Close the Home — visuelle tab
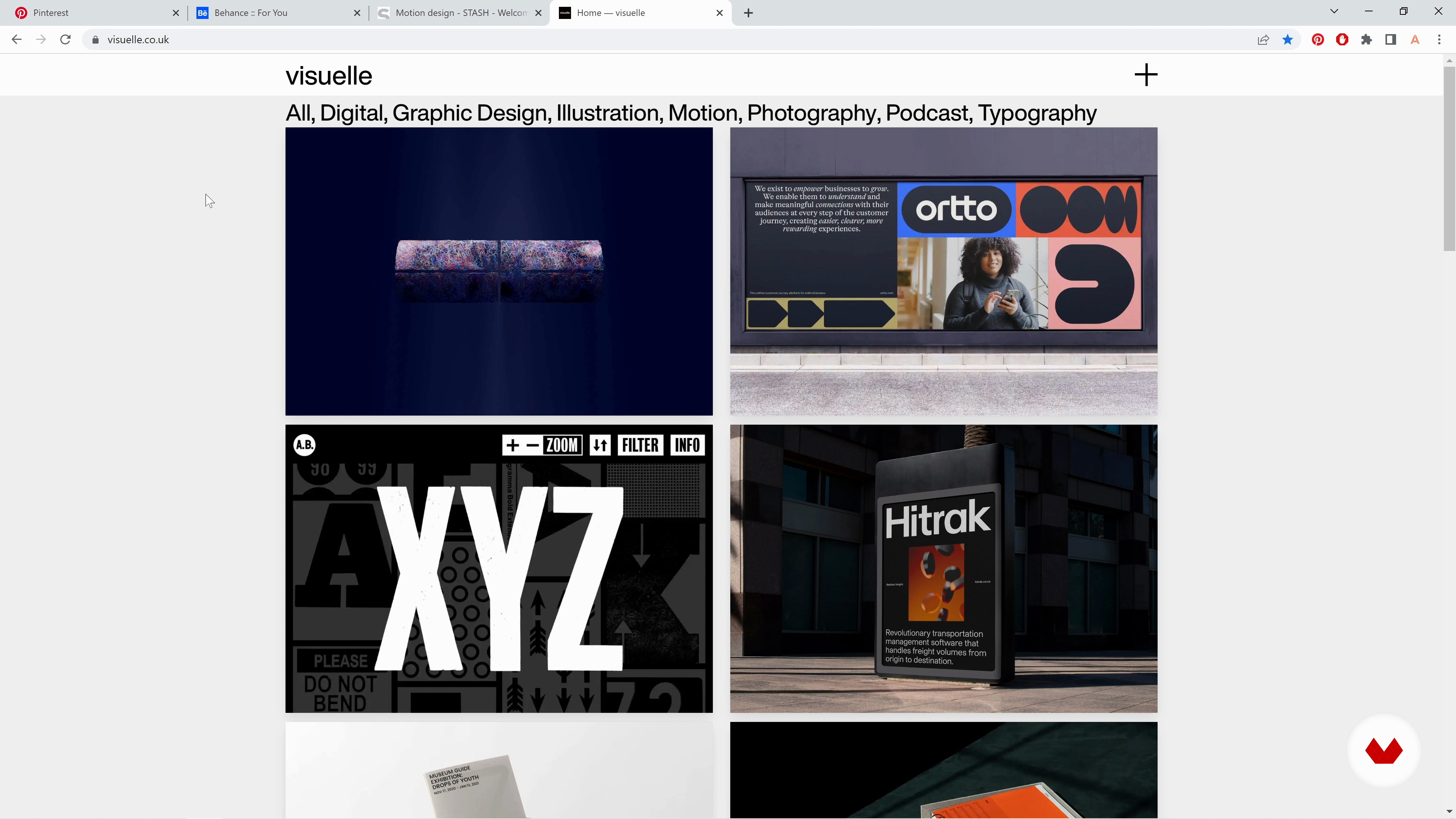1456x819 pixels. point(720,13)
